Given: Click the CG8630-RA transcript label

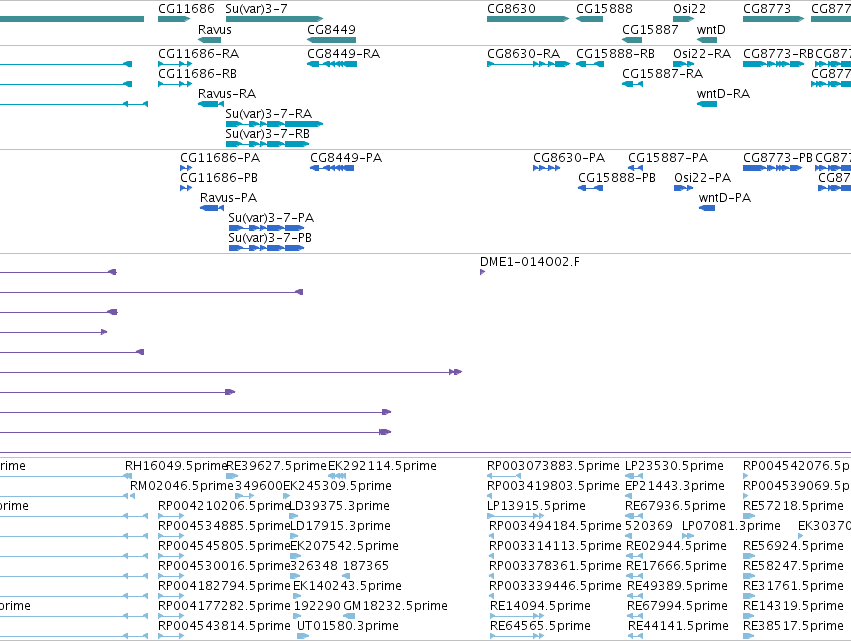Looking at the screenshot, I should pyautogui.click(x=523, y=54).
